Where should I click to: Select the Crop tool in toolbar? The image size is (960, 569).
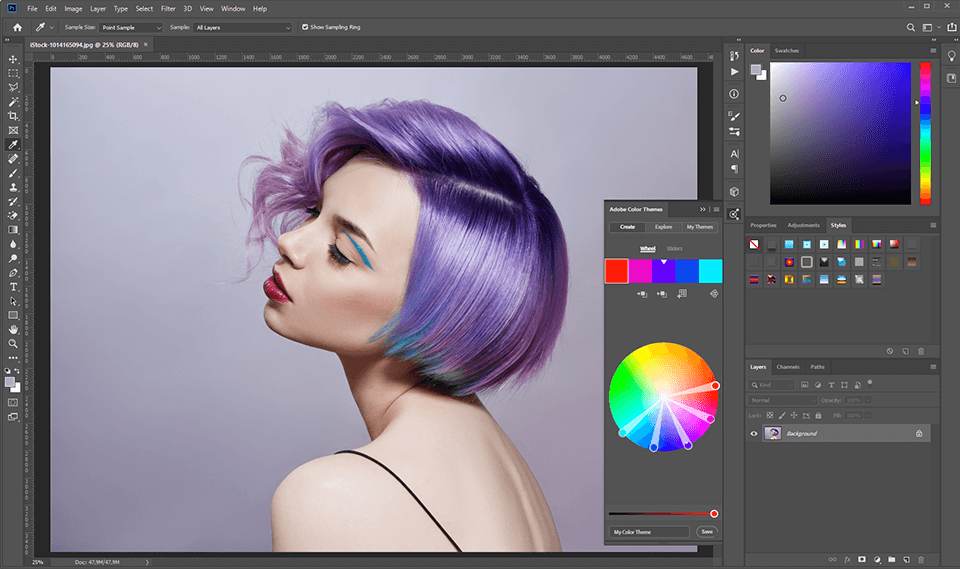pyautogui.click(x=13, y=116)
